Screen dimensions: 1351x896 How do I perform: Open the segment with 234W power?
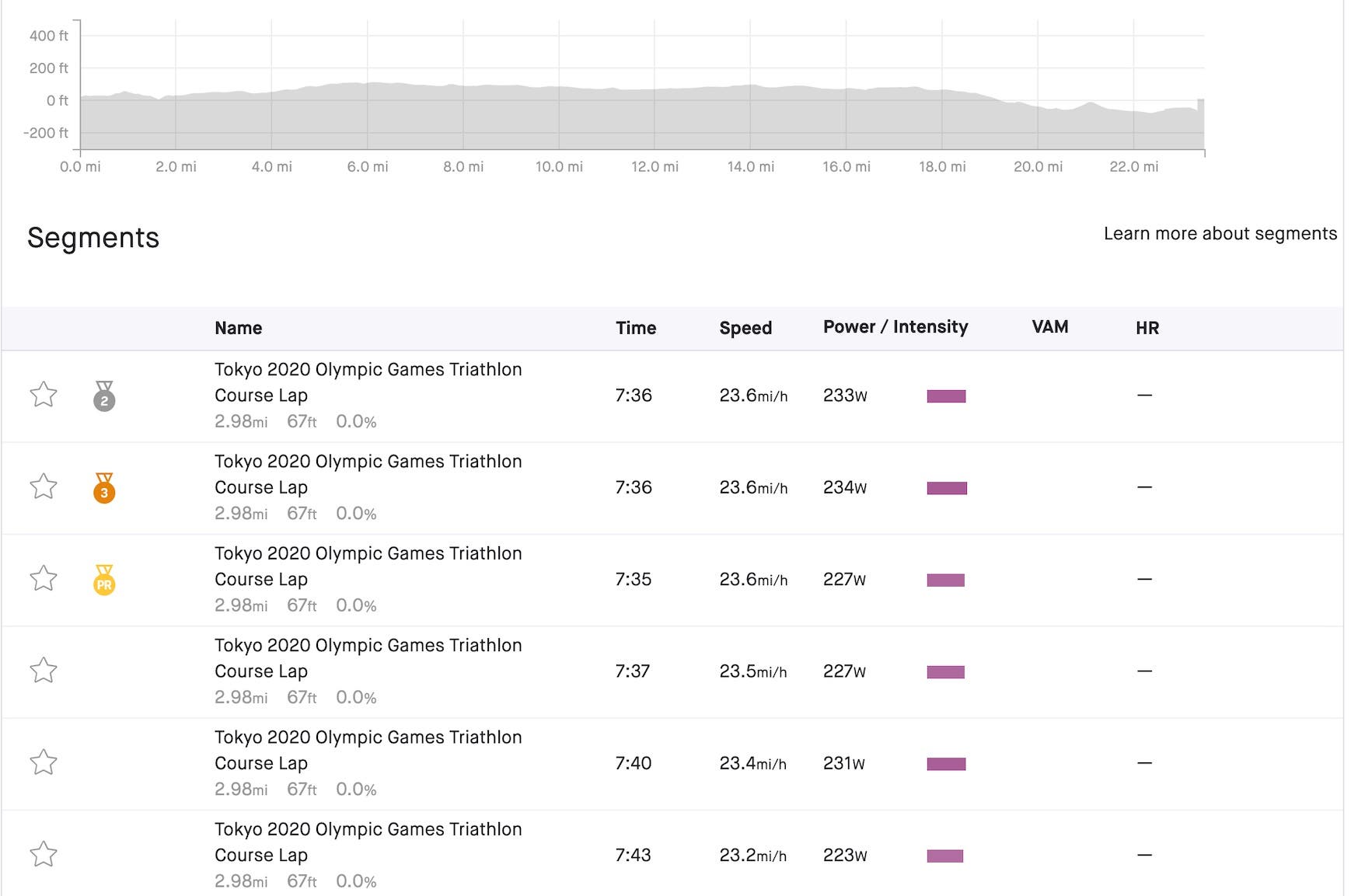click(x=368, y=474)
